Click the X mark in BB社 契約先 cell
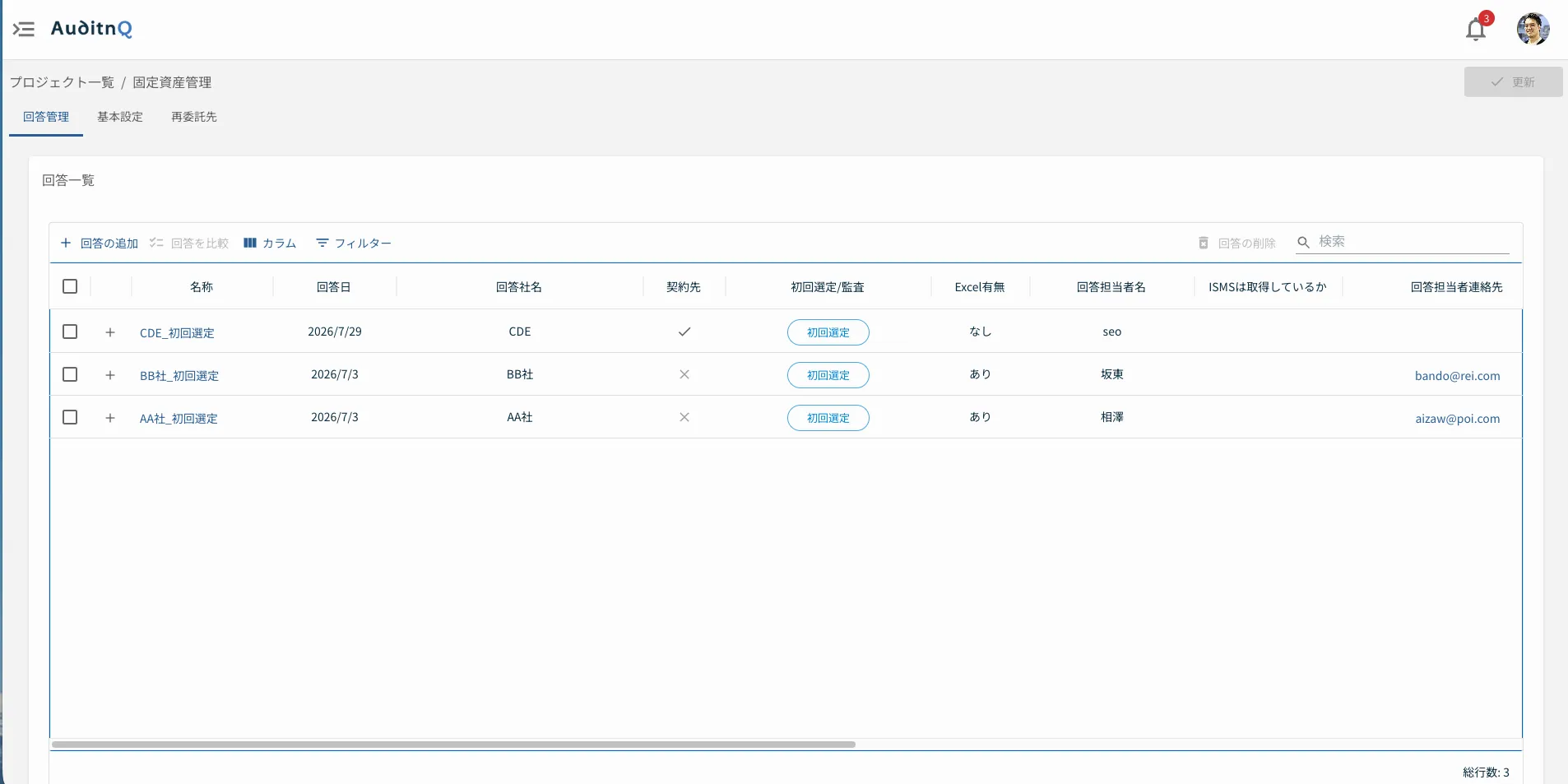The image size is (1568, 784). pos(684,374)
